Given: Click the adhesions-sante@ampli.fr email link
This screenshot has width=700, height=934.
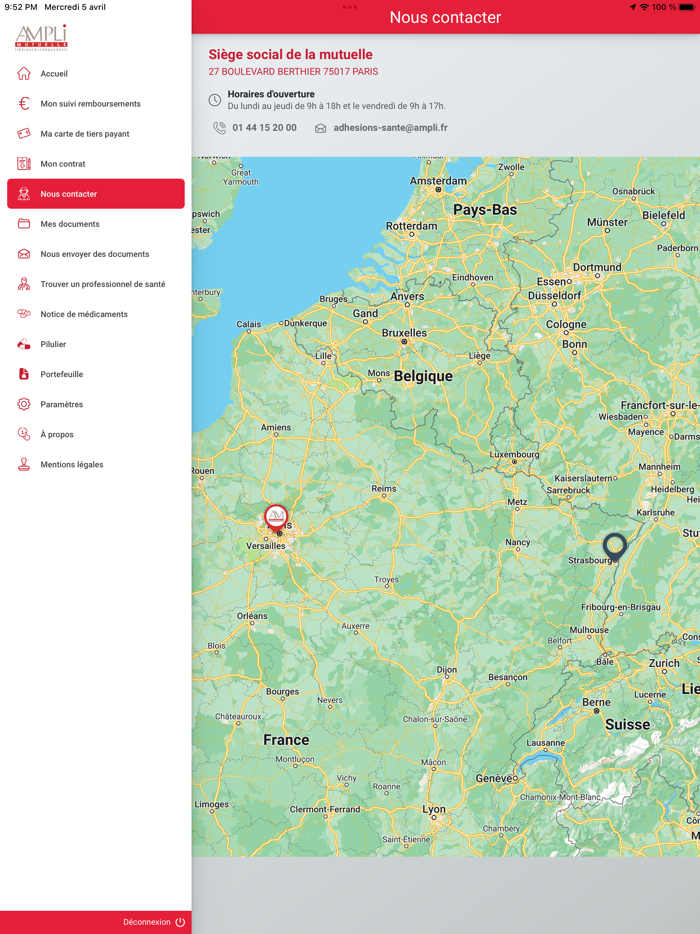Looking at the screenshot, I should point(390,127).
